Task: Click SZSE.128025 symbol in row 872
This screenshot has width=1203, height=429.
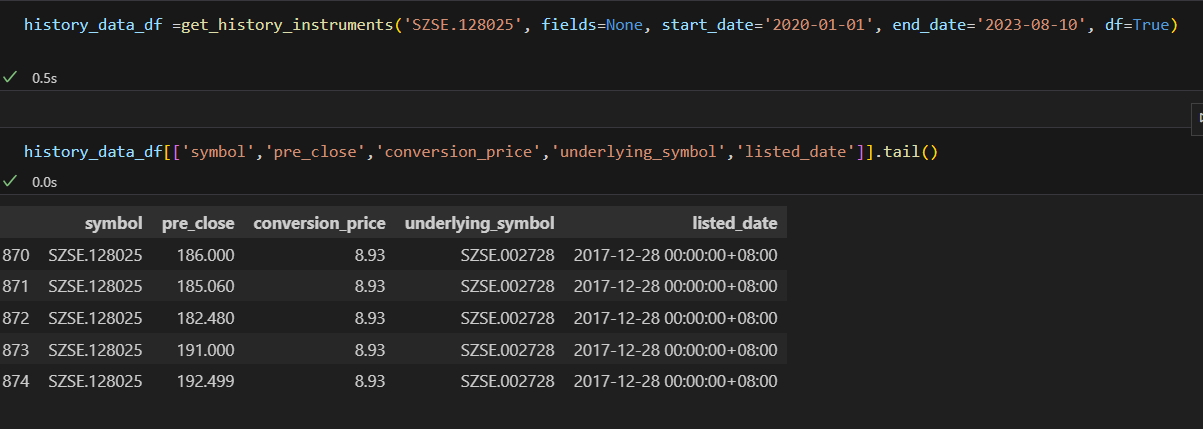Action: coord(95,318)
